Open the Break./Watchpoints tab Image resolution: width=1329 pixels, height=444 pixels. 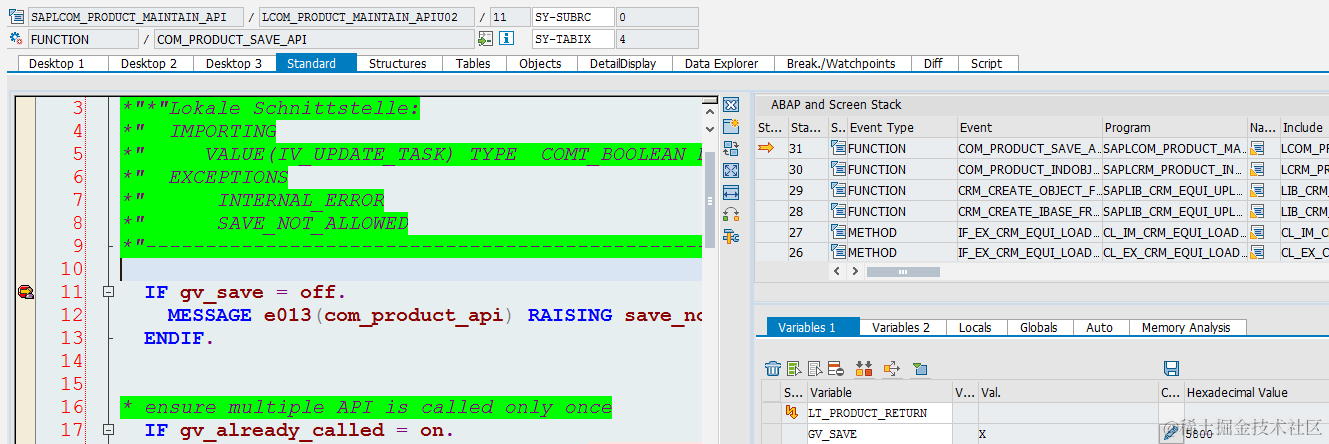pos(841,63)
